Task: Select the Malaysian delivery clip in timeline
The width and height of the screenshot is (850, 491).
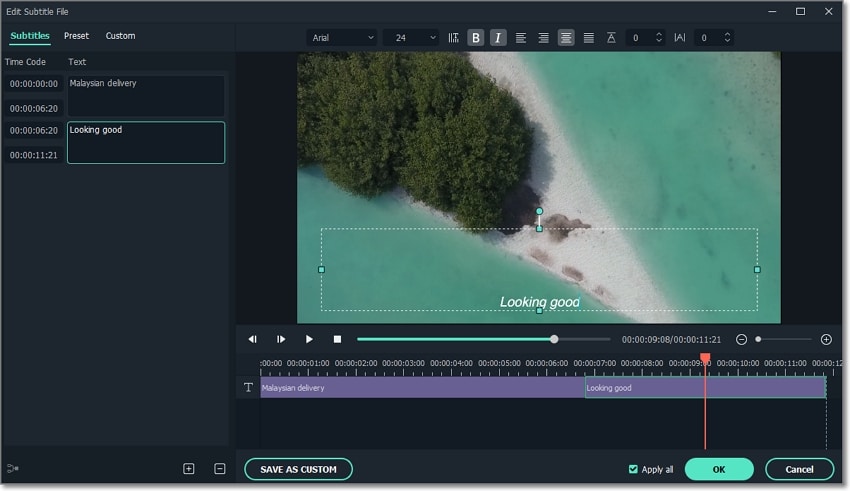Action: tap(422, 387)
